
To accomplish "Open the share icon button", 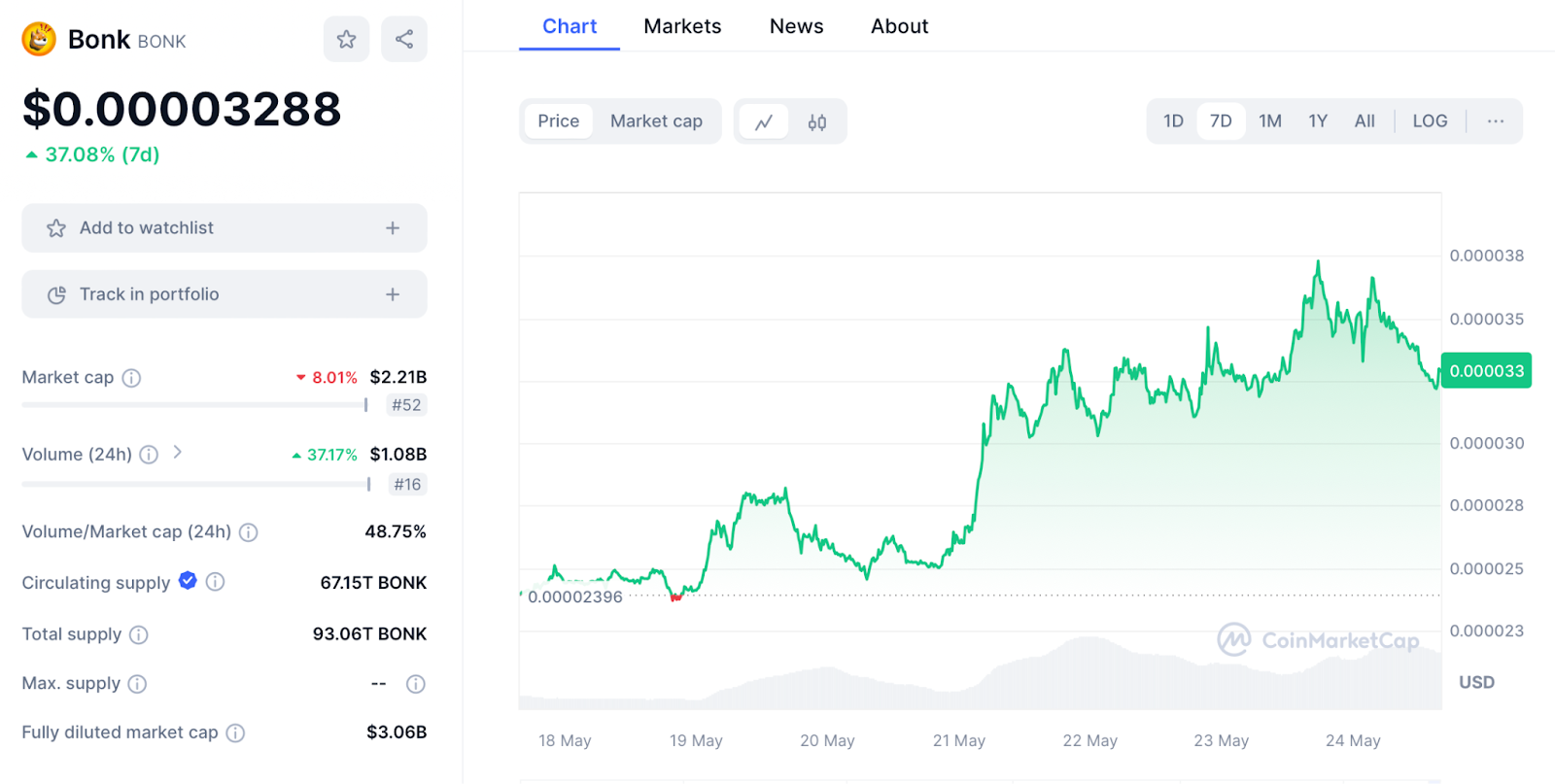I will [x=404, y=39].
